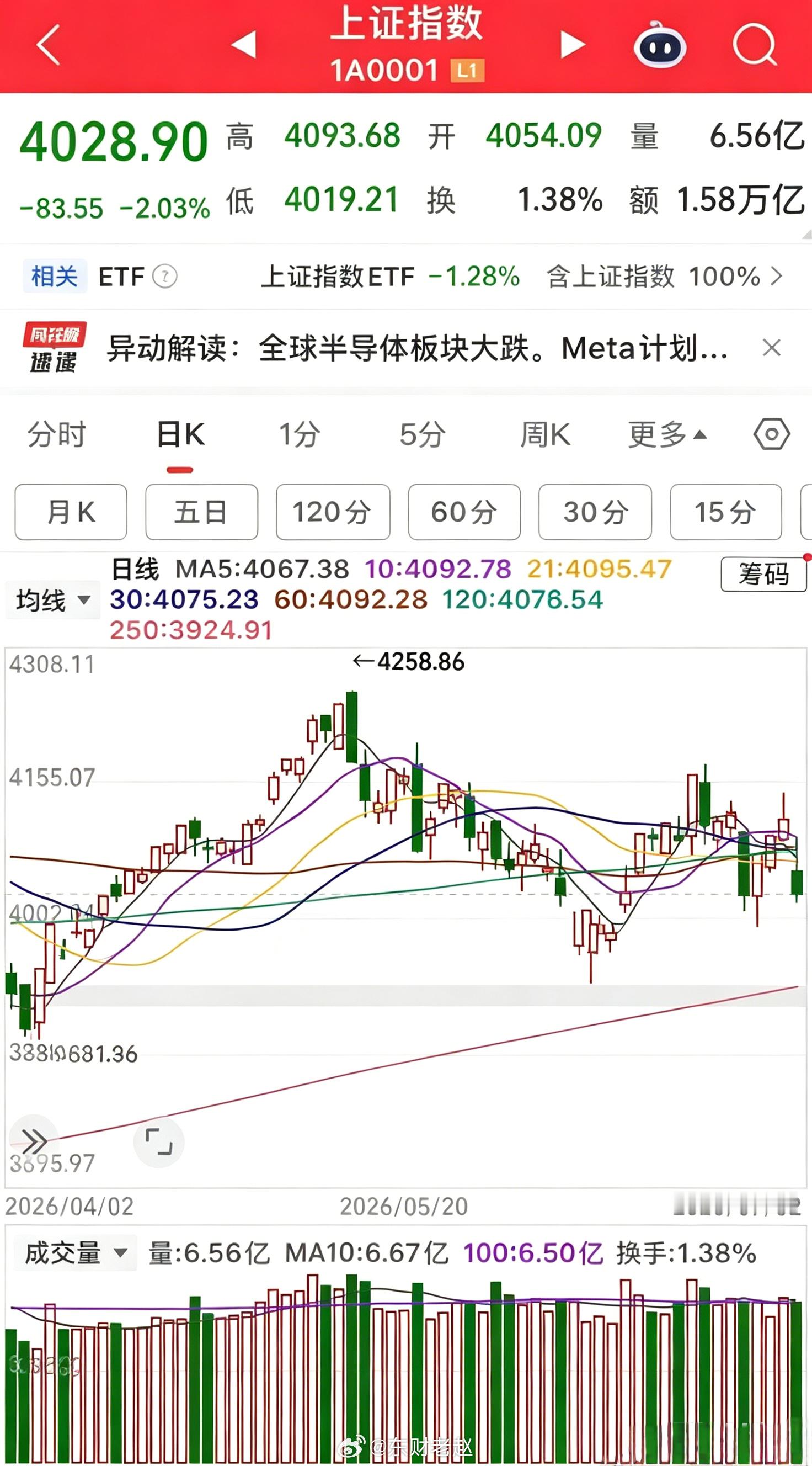Open the 均线 indicator dropdown
This screenshot has height=1466, width=812.
point(52,601)
